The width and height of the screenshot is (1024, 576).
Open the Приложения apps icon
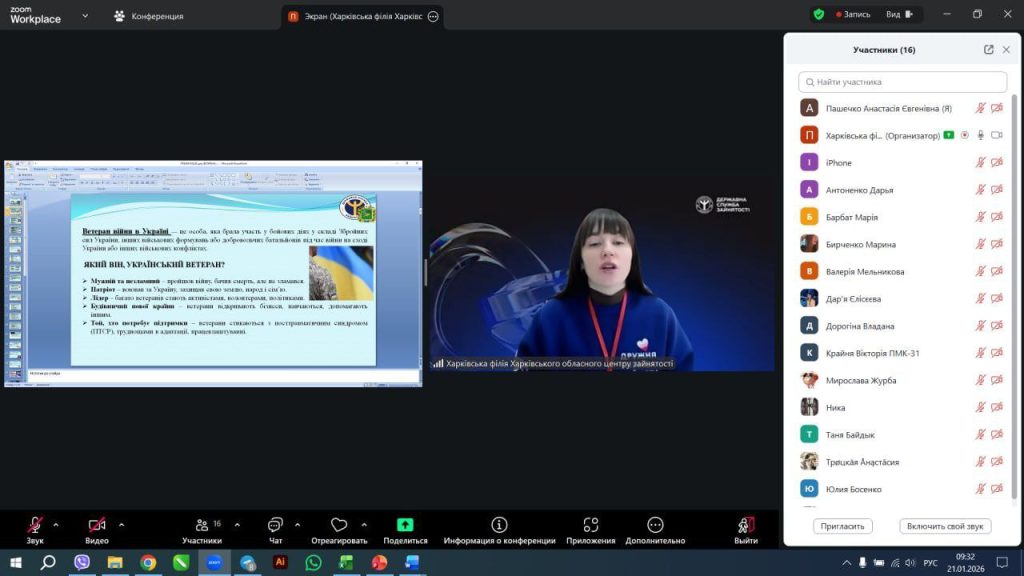[x=590, y=525]
